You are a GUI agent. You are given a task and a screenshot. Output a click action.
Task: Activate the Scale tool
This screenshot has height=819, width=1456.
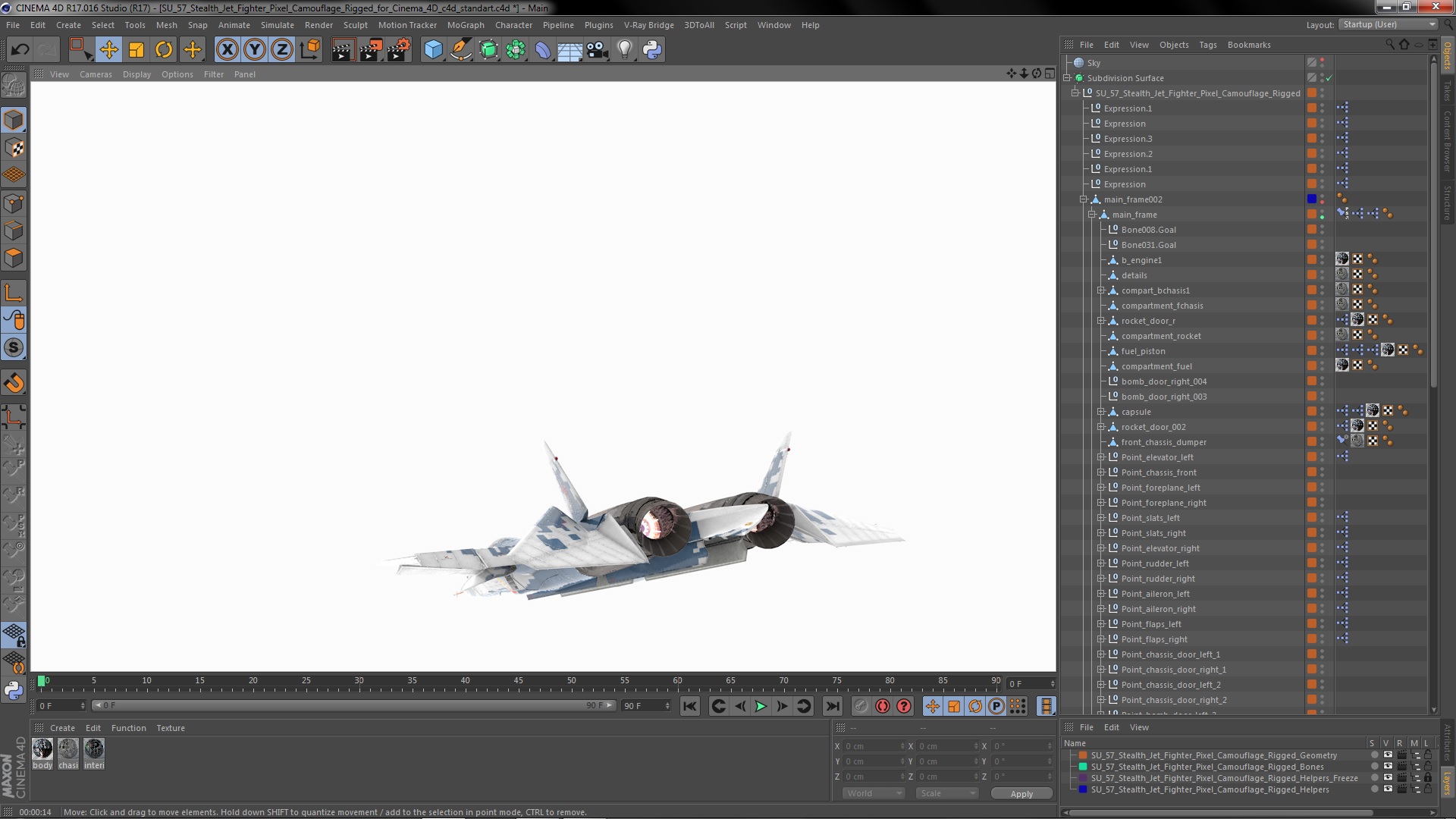(x=136, y=50)
